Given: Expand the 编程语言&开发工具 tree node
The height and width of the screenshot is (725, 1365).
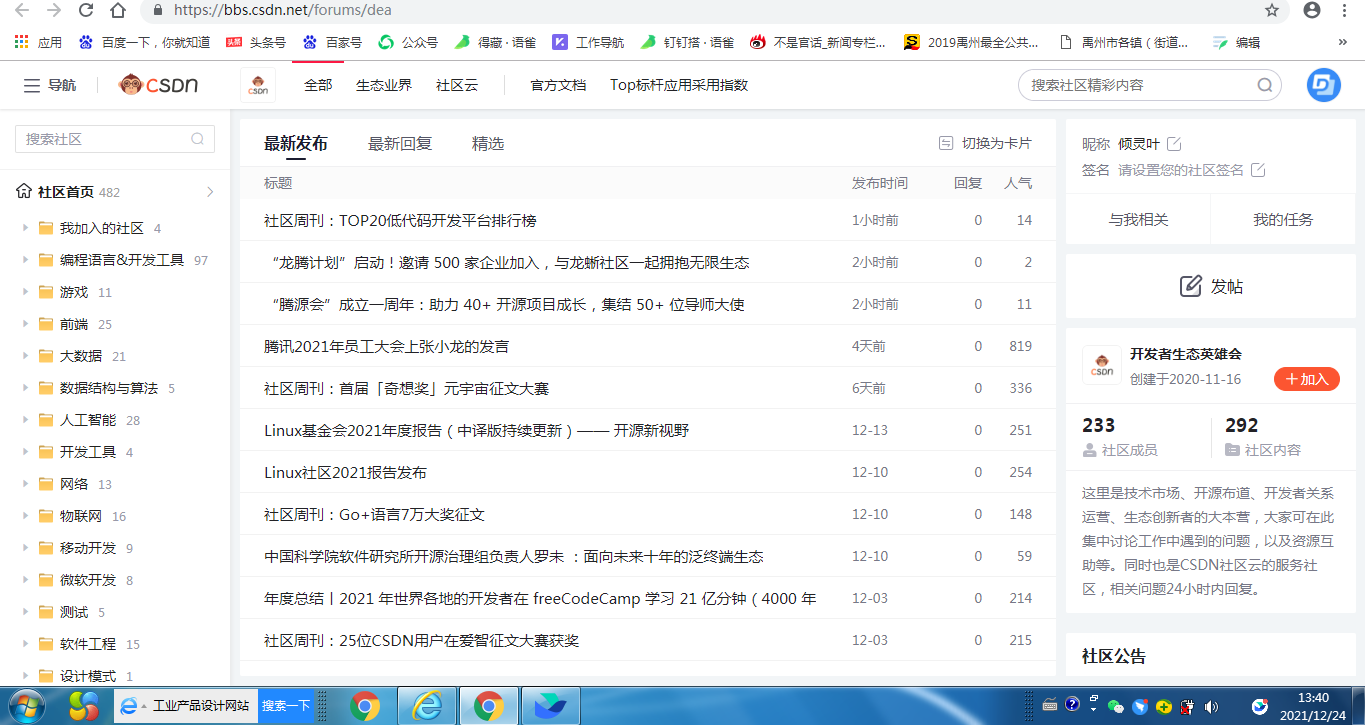Looking at the screenshot, I should tap(25, 260).
